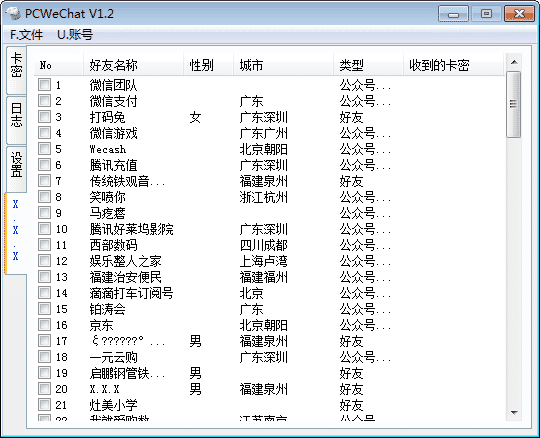Click scrollbar down arrow
The height and width of the screenshot is (438, 540).
point(514,412)
